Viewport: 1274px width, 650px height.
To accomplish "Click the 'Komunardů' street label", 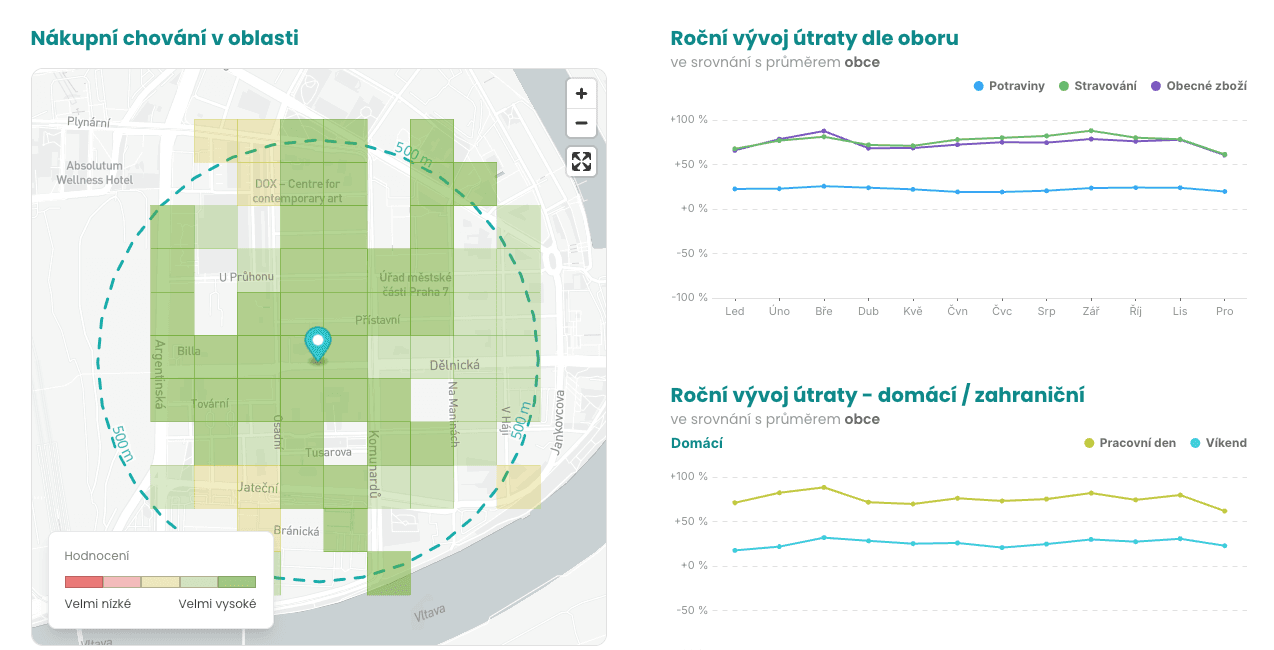I will 375,465.
